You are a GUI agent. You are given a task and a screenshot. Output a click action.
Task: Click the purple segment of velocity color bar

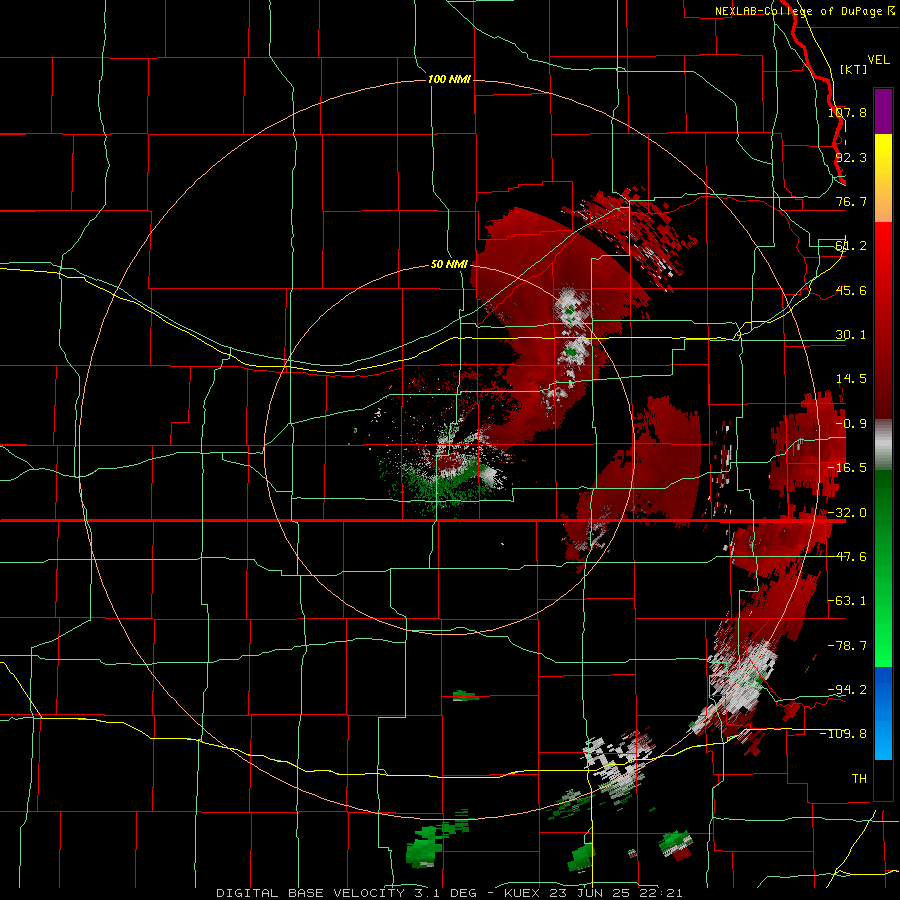coord(883,111)
